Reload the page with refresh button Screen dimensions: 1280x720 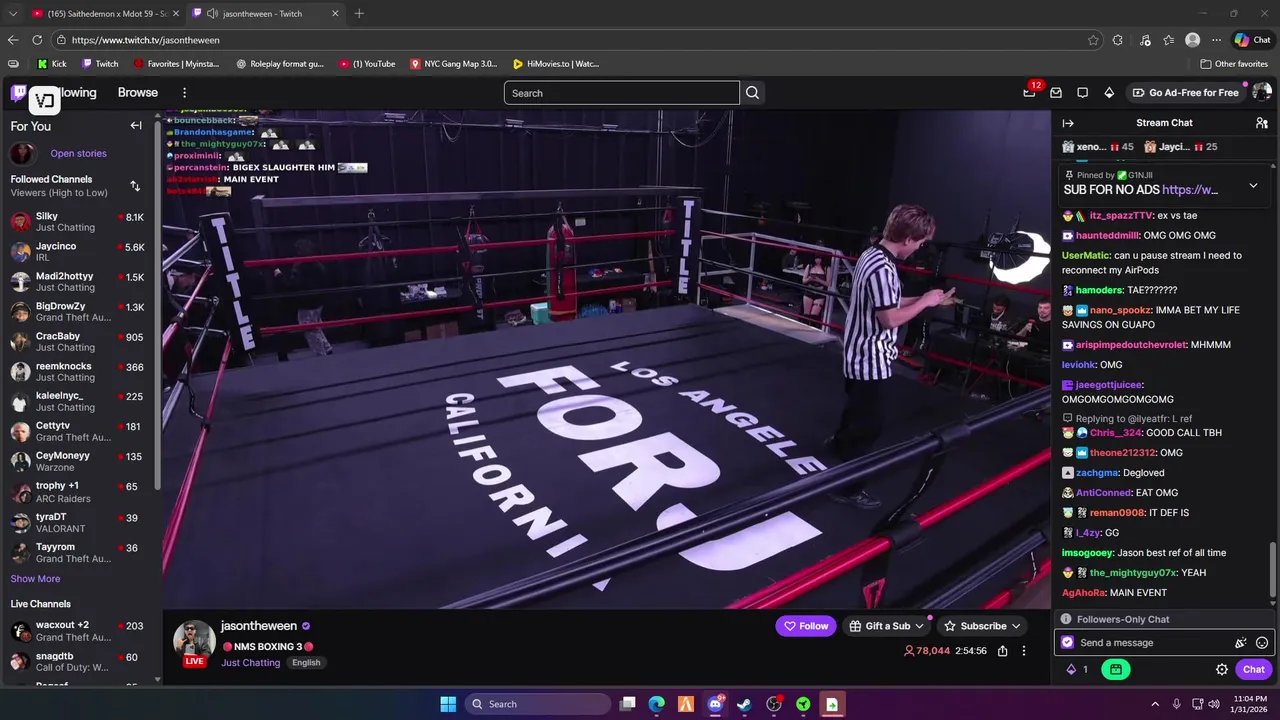pos(37,40)
